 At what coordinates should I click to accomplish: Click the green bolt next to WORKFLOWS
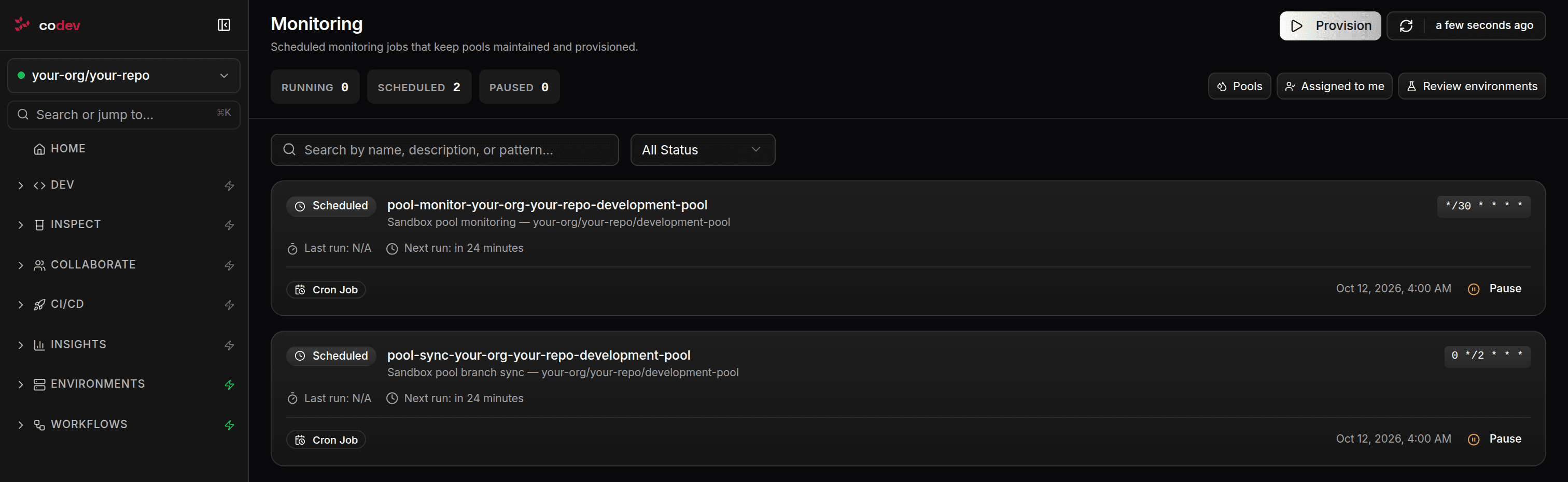tap(230, 425)
